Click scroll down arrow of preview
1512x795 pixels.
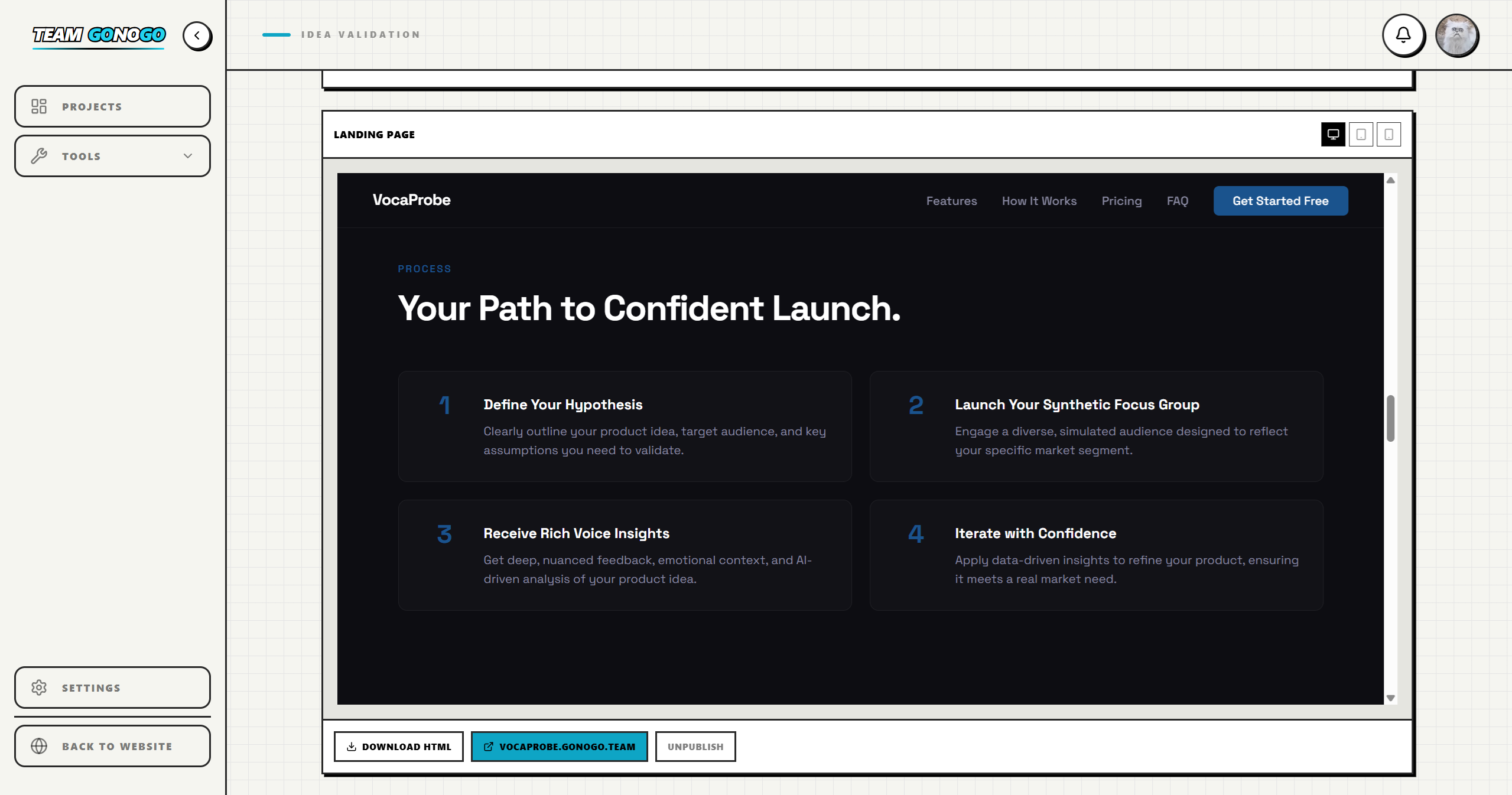(x=1390, y=698)
